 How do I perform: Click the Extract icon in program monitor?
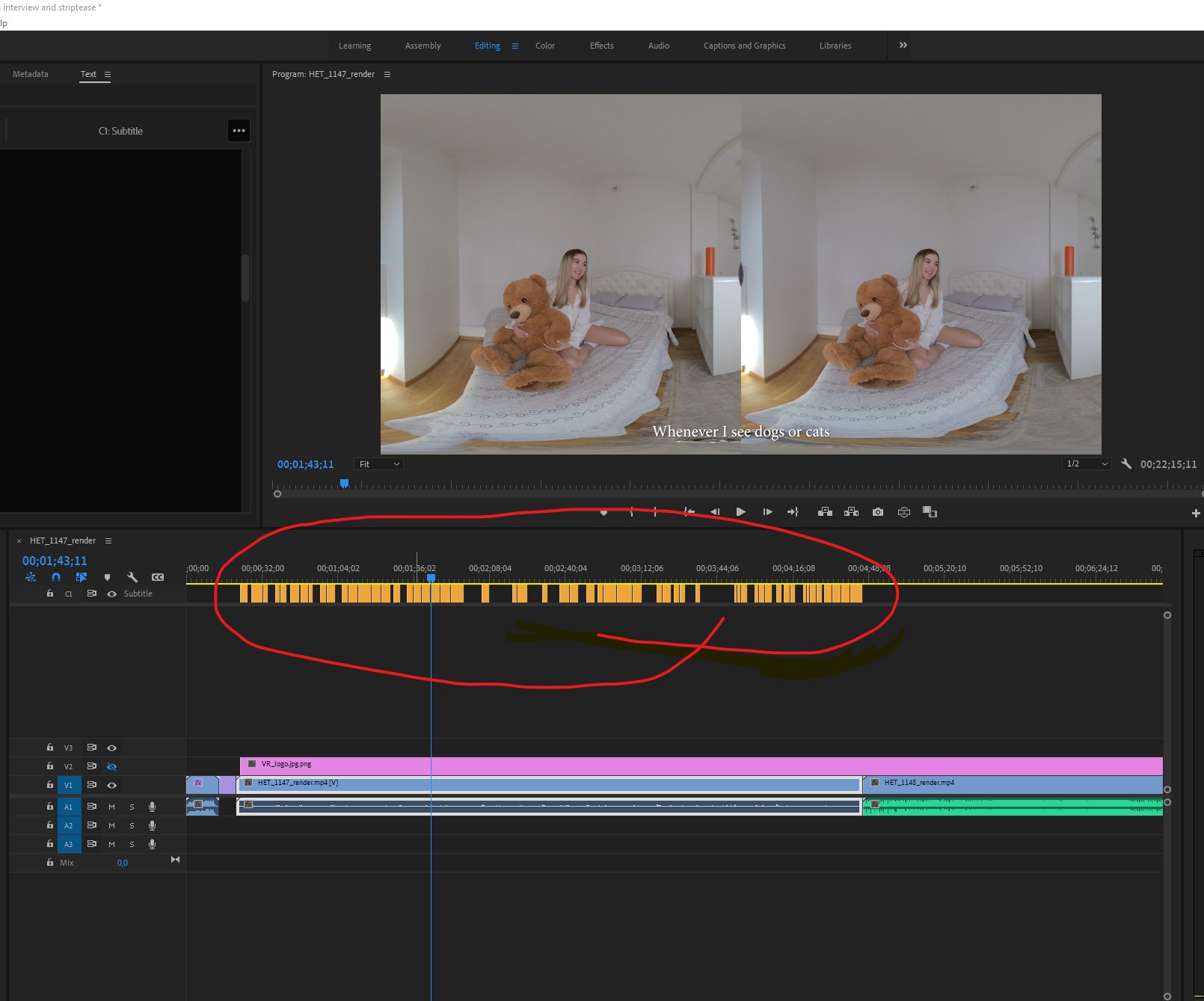coord(851,512)
